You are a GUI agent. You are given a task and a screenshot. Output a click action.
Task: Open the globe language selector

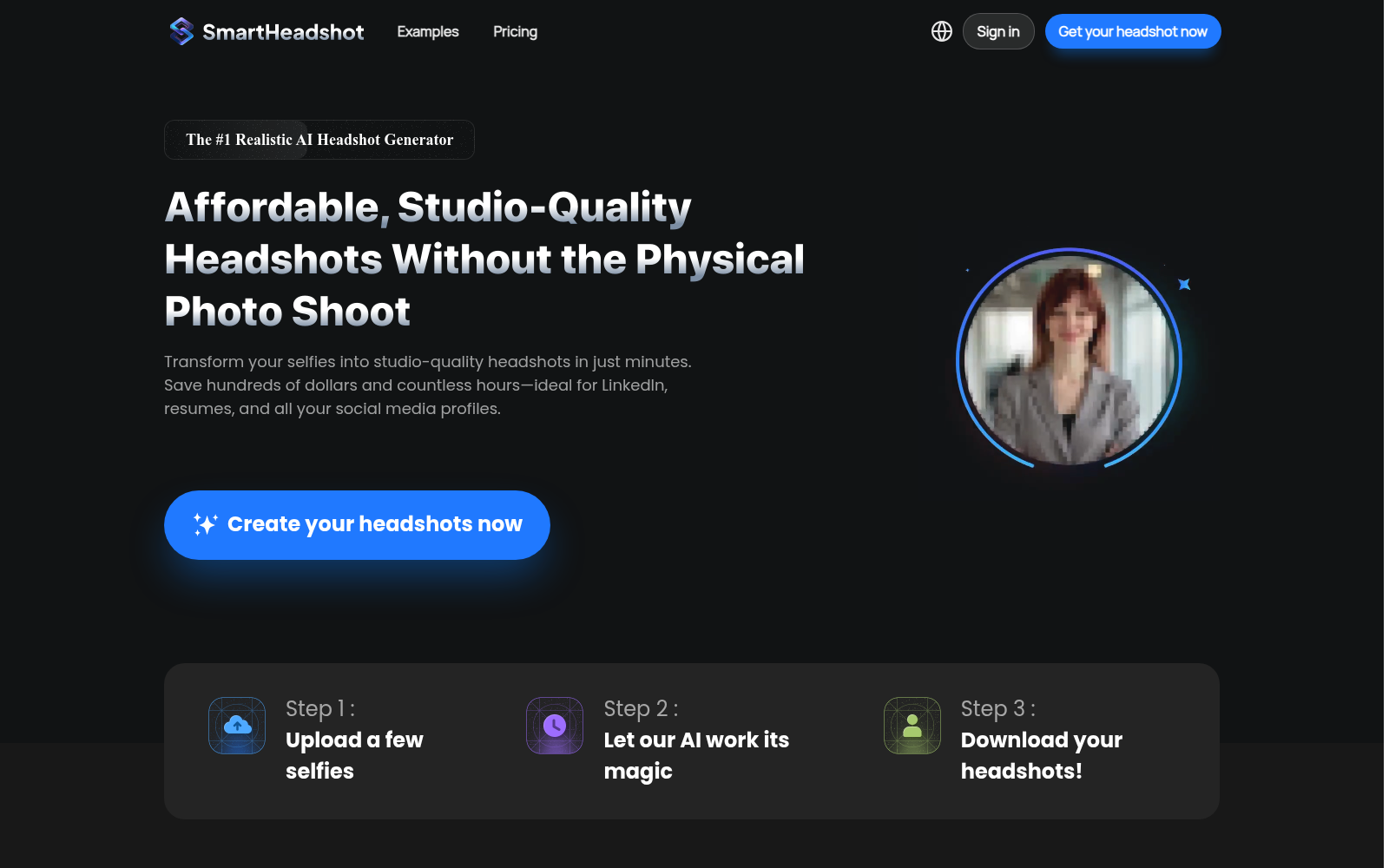[x=941, y=31]
